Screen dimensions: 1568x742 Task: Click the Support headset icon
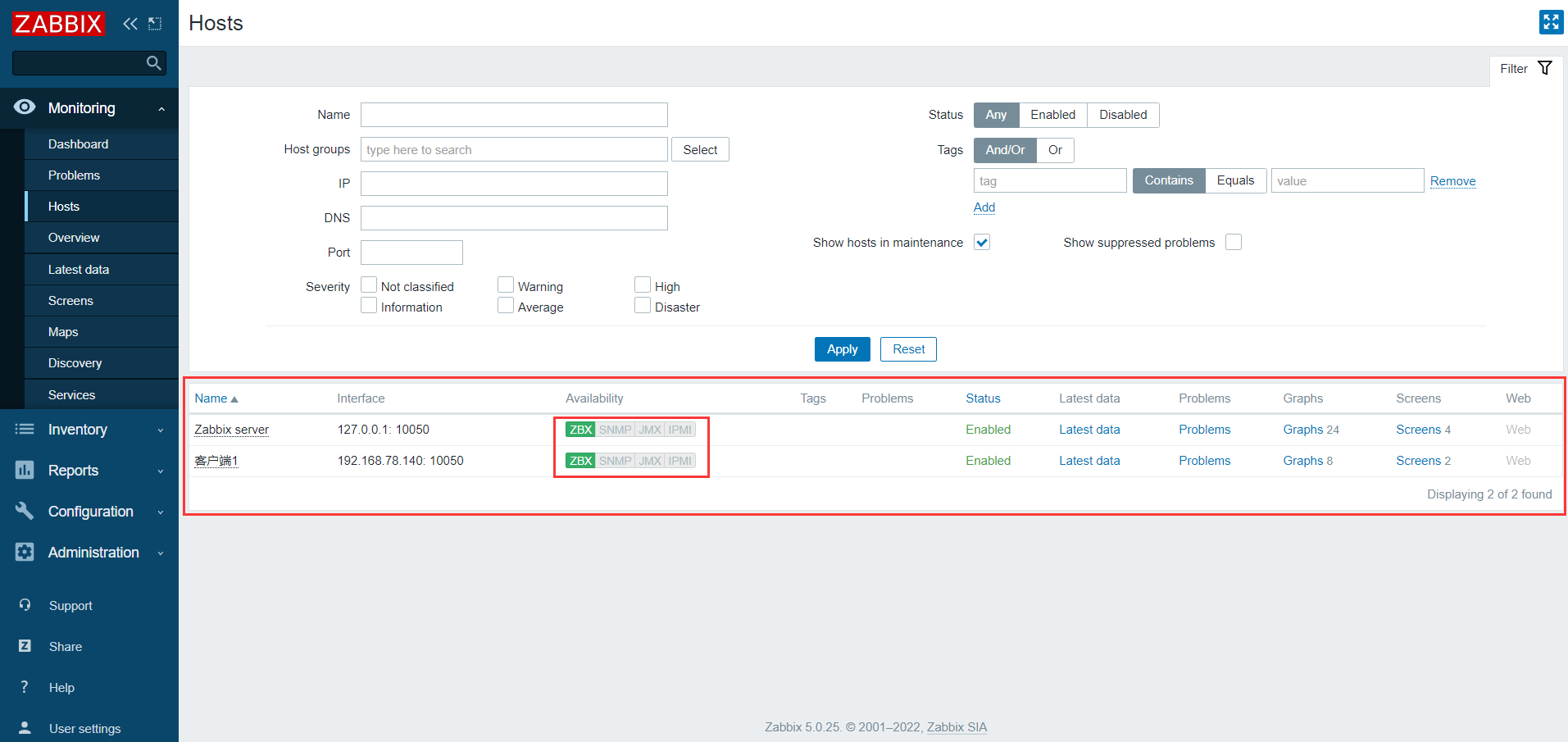(25, 605)
